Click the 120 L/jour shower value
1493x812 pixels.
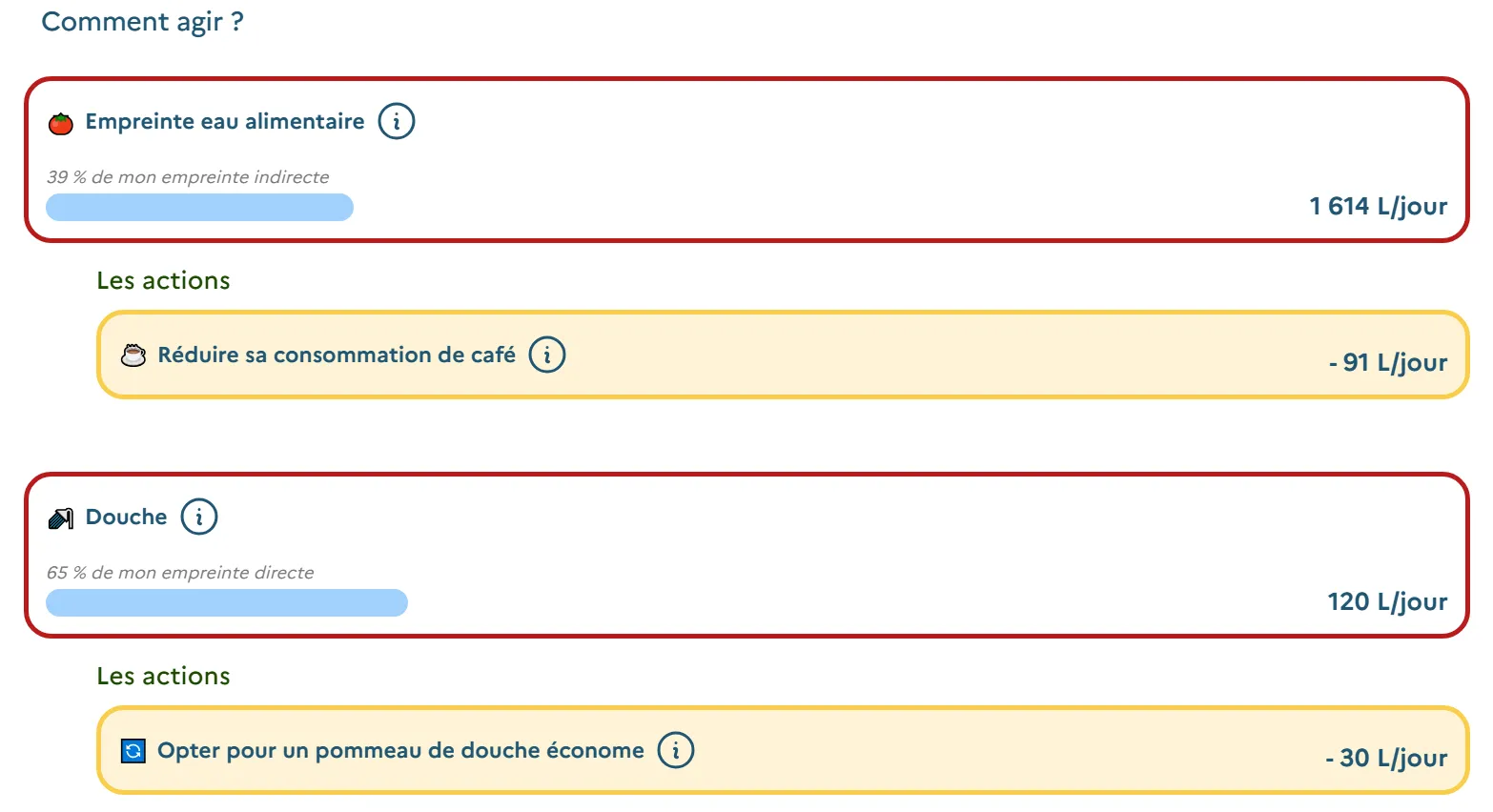click(x=1387, y=602)
